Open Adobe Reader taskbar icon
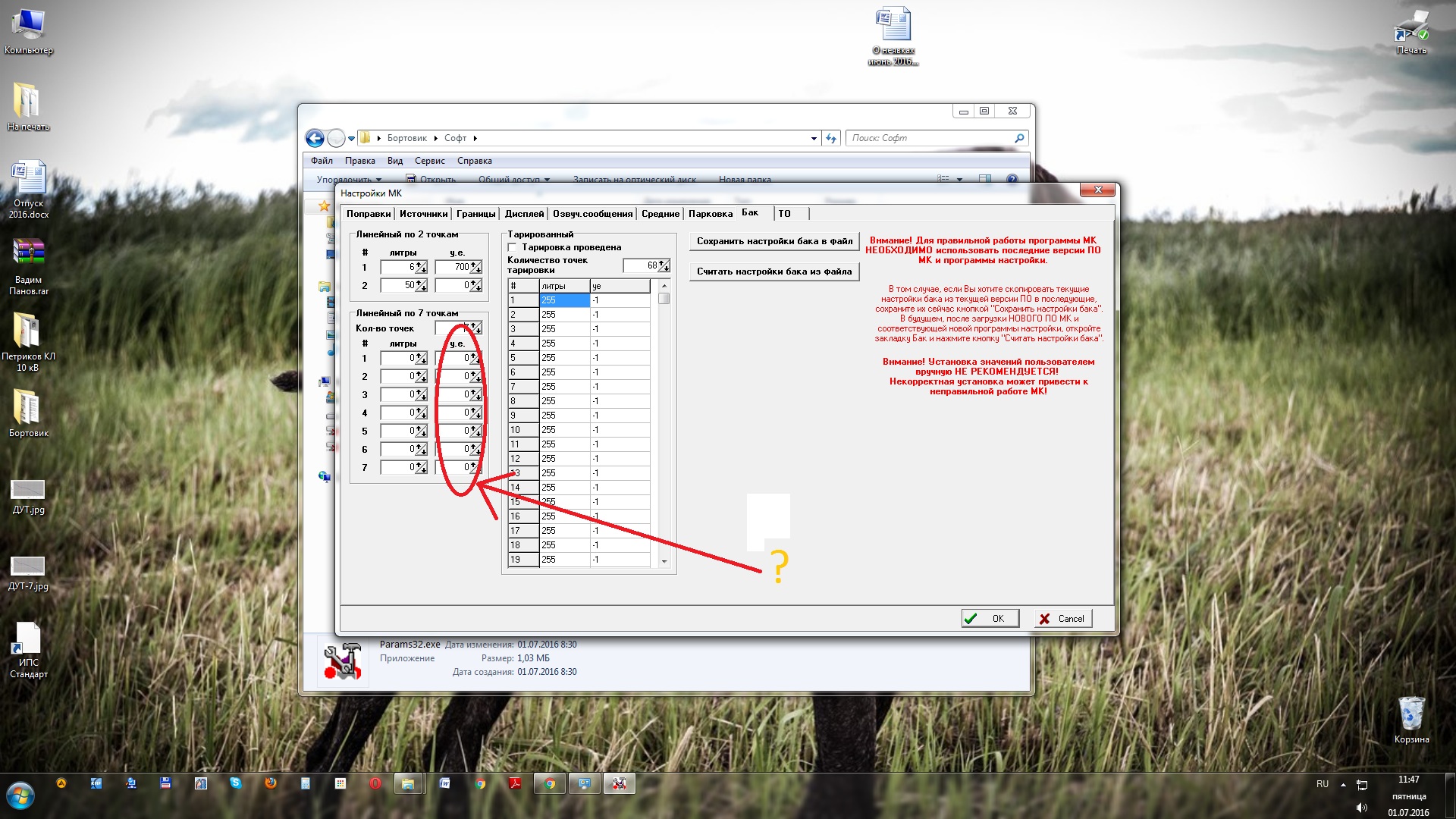Viewport: 1456px width, 819px height. 515,783
